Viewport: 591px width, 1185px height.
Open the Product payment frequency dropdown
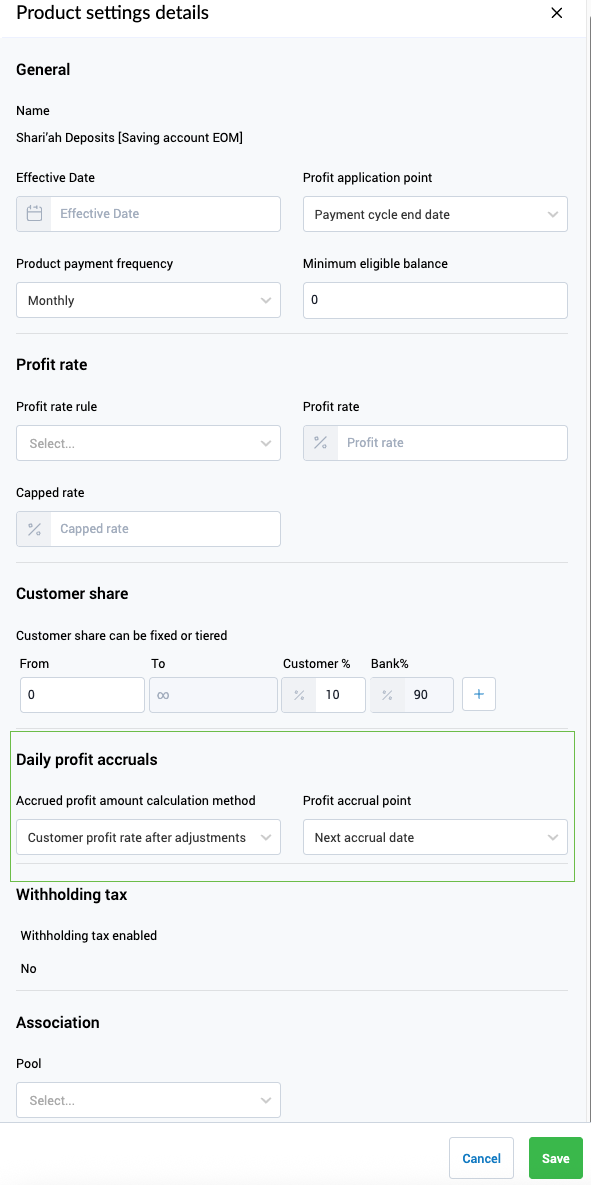point(148,300)
